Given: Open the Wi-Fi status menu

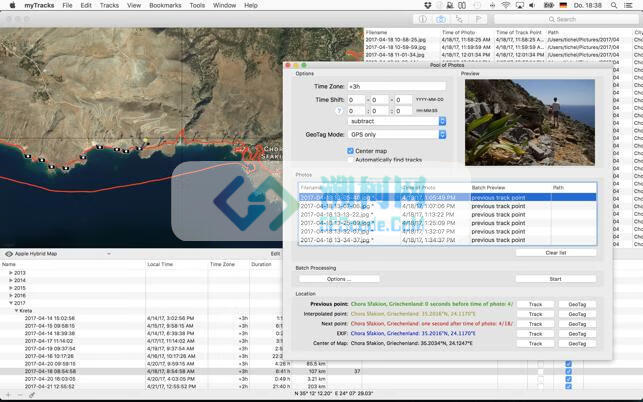Looking at the screenshot, I should coord(506,5).
